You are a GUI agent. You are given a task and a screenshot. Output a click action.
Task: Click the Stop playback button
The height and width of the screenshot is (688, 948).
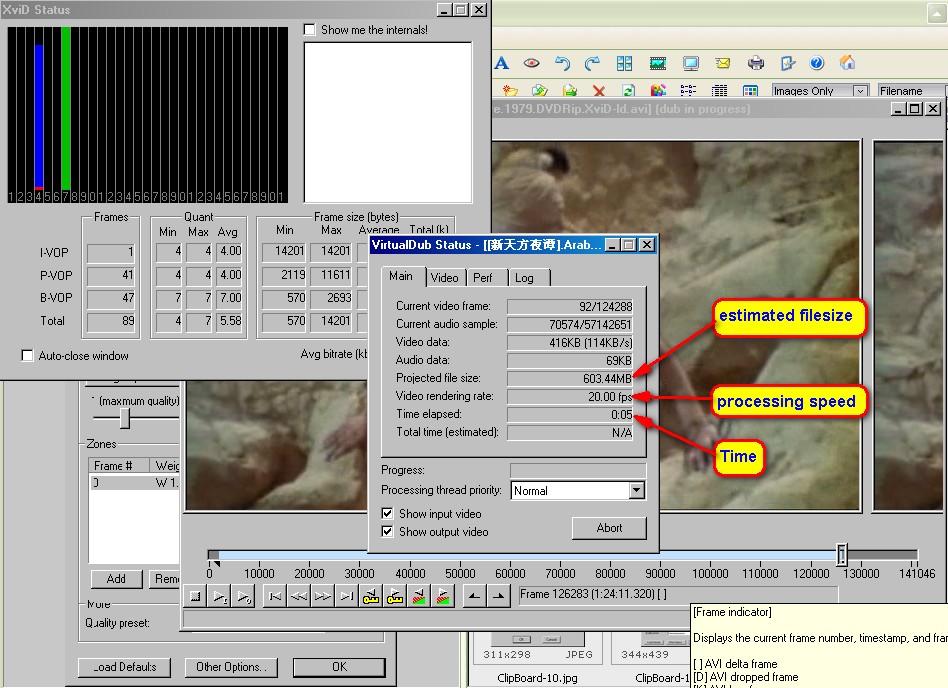[x=195, y=597]
